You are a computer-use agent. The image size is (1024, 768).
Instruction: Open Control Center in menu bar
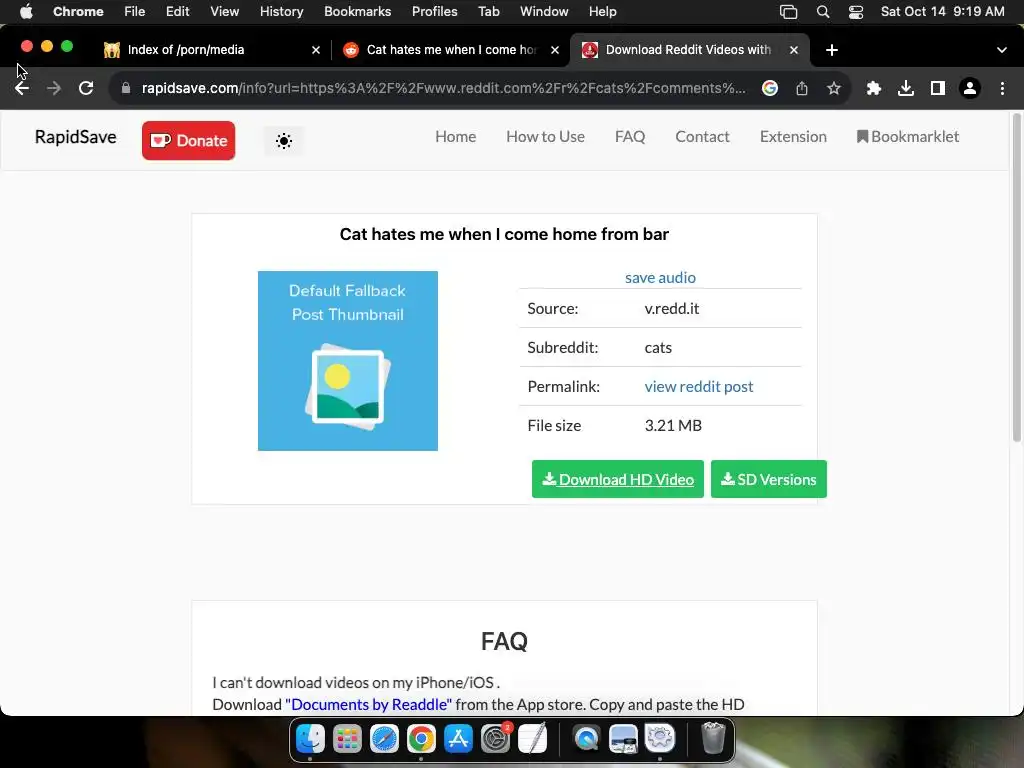tap(856, 12)
